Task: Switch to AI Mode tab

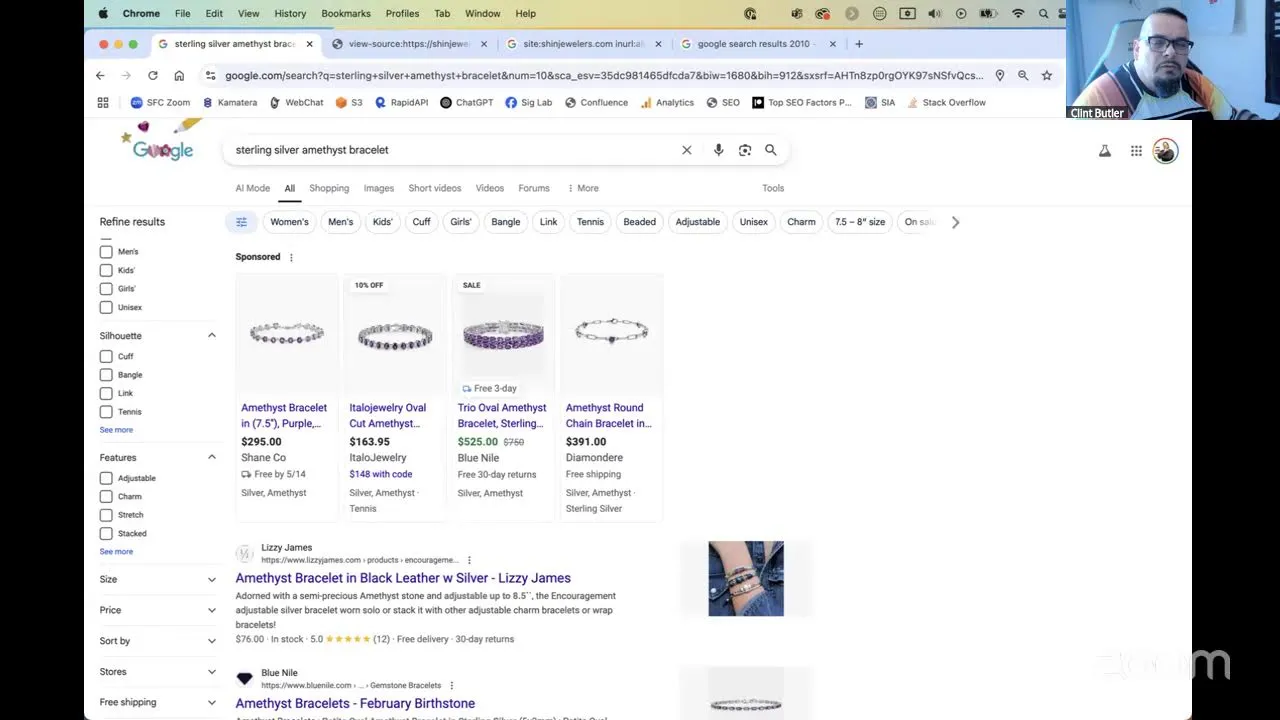Action: [x=252, y=188]
